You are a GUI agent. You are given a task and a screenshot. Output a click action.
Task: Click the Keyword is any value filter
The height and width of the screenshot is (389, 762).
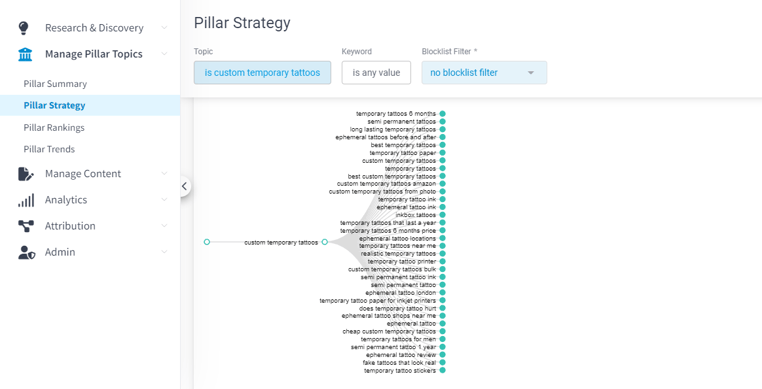(376, 72)
